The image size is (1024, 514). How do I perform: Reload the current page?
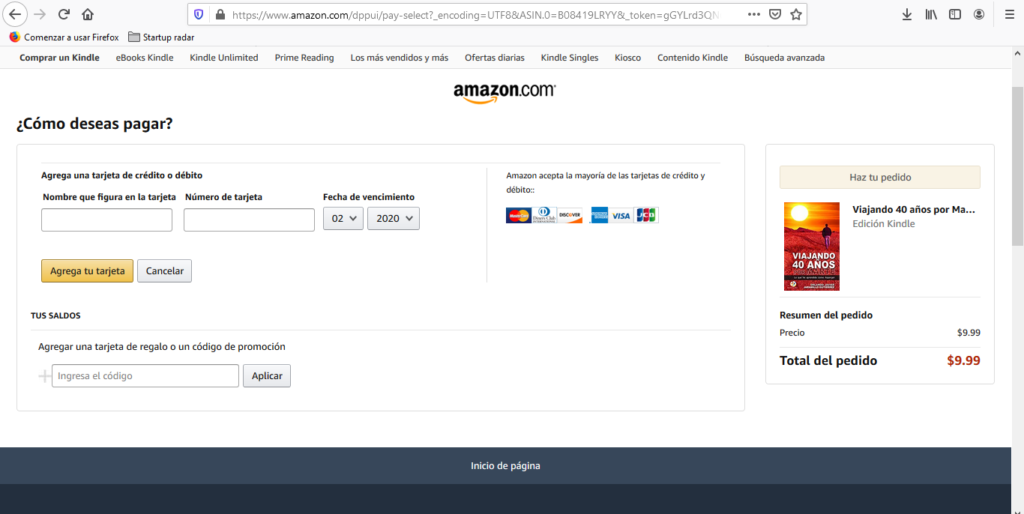point(64,14)
